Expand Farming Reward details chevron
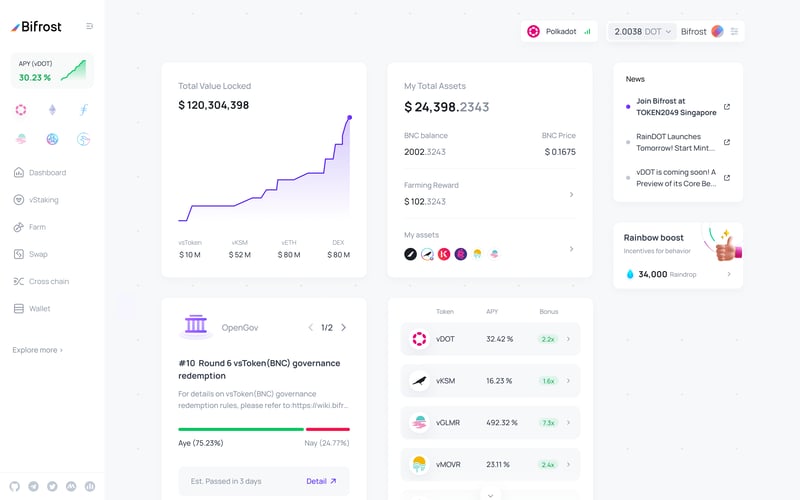The image size is (800, 500). (571, 194)
